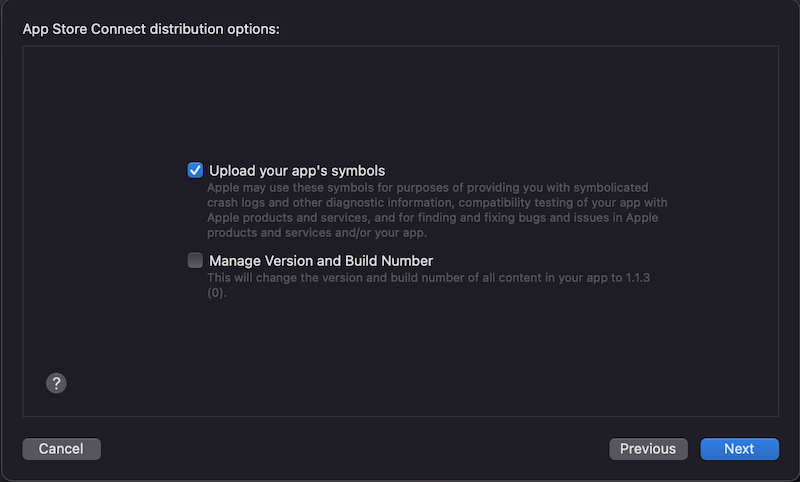Uncheck the blue Upload symbols checkmark box
Viewport: 800px width, 482px height.
[195, 170]
